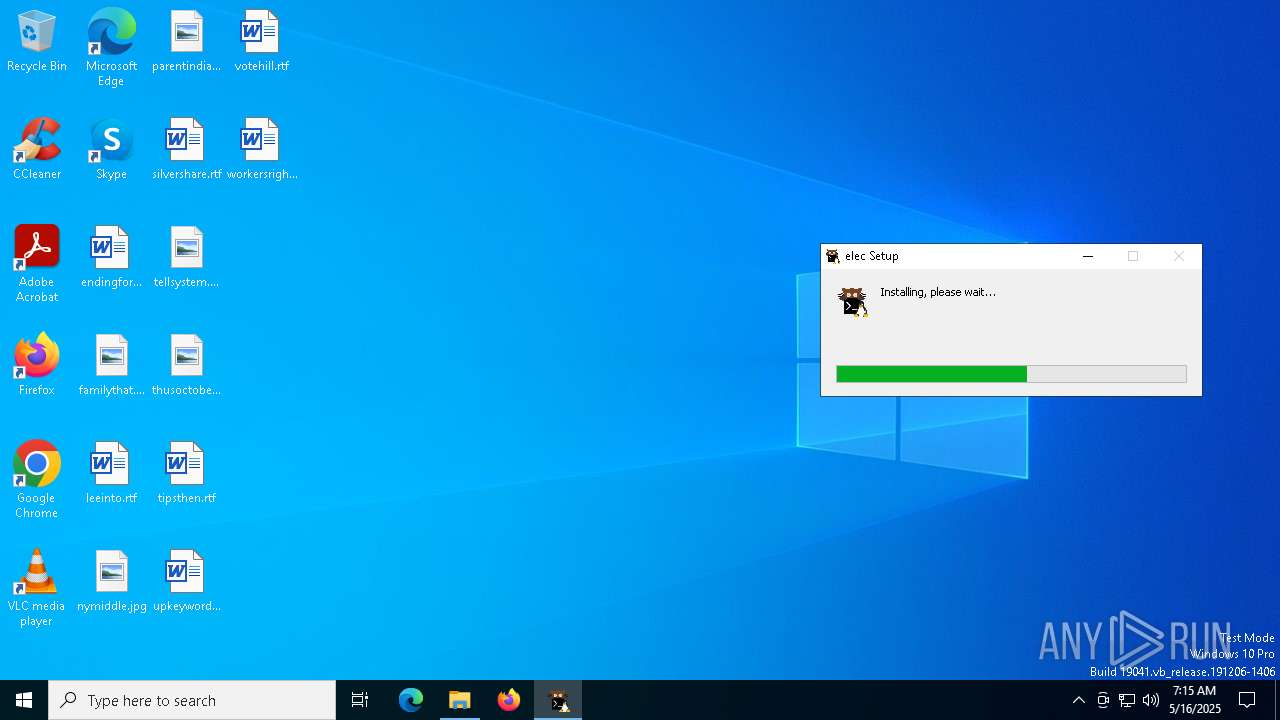Select the thusoctobe image file icon
Image resolution: width=1280 pixels, height=720 pixels.
186,366
